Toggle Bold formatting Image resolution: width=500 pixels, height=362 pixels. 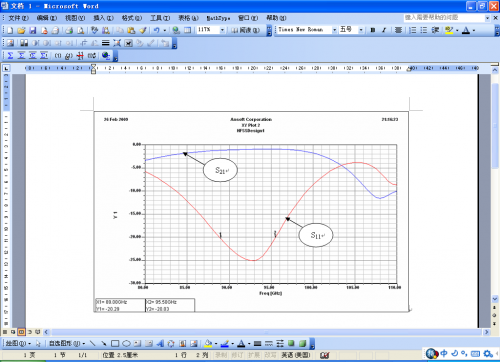click(x=373, y=30)
